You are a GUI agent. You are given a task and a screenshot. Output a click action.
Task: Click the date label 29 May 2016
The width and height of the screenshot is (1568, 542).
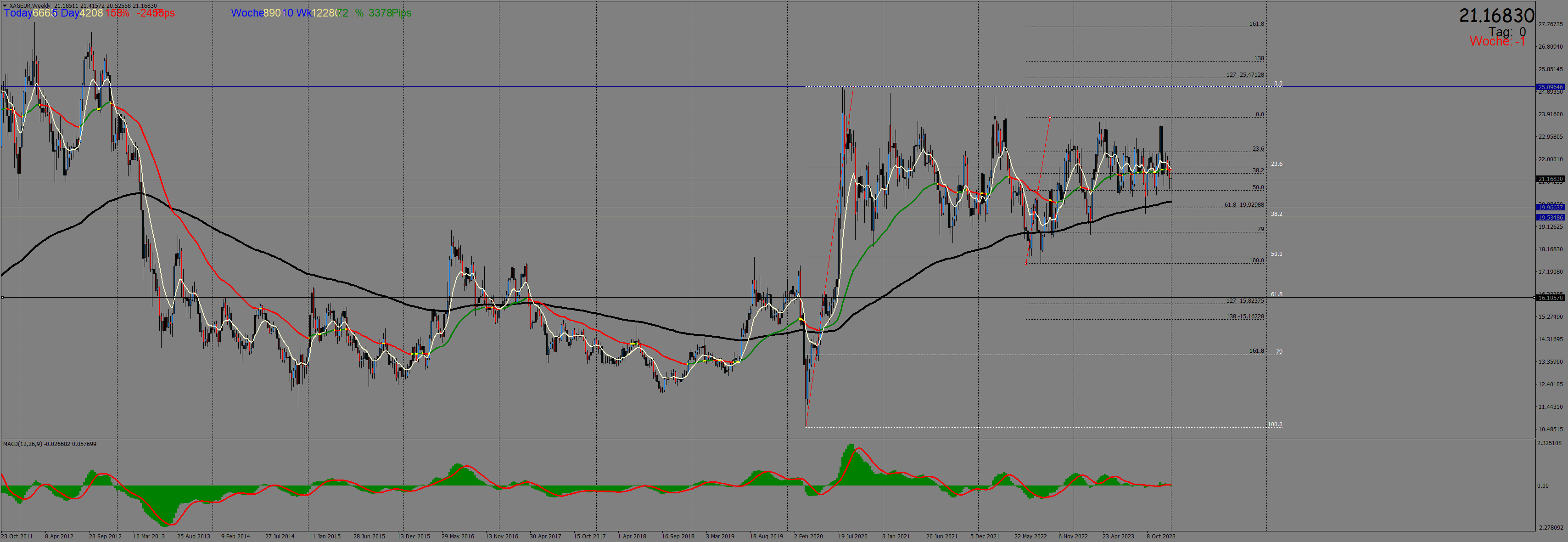[458, 536]
